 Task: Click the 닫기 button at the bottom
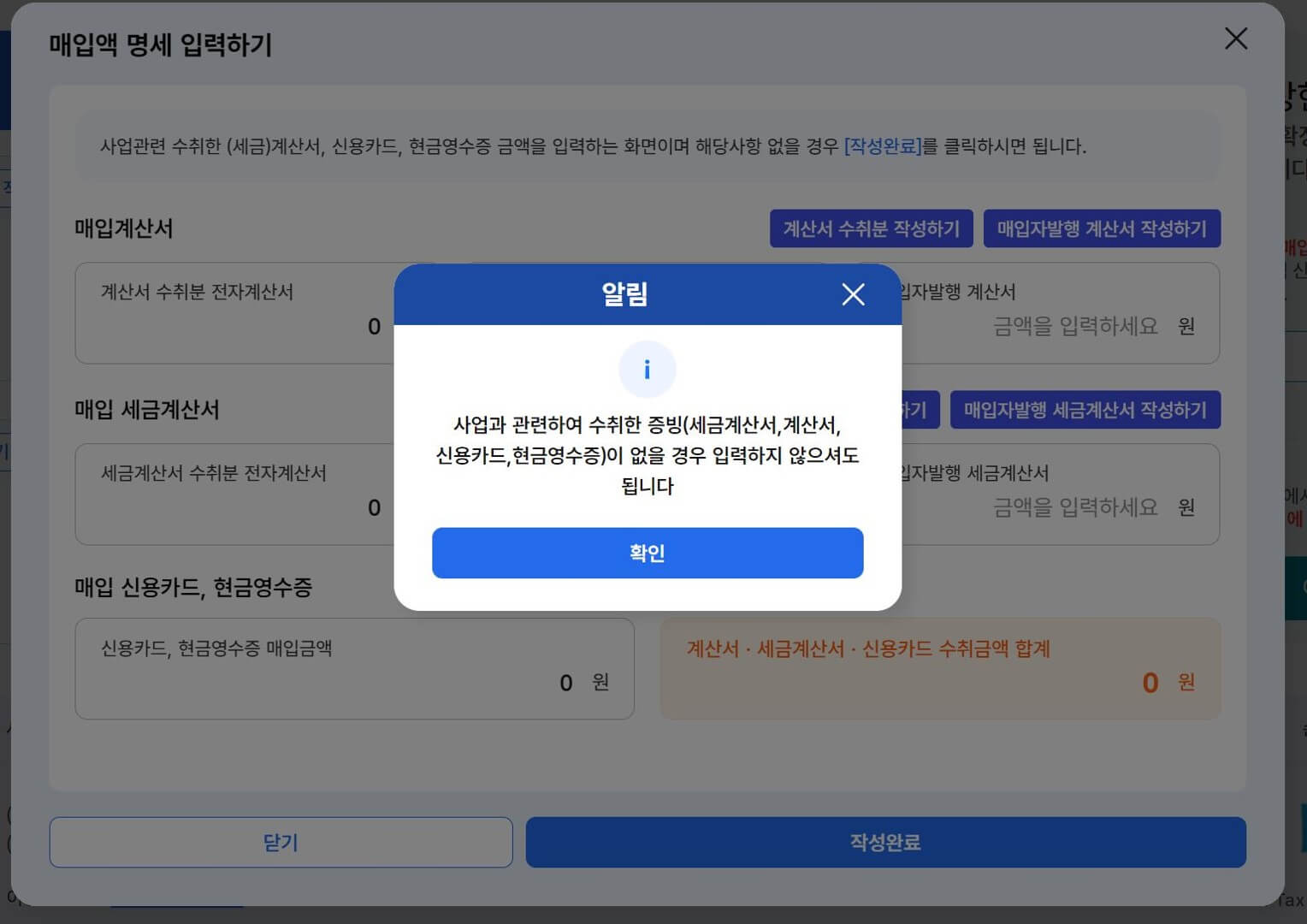tap(281, 842)
